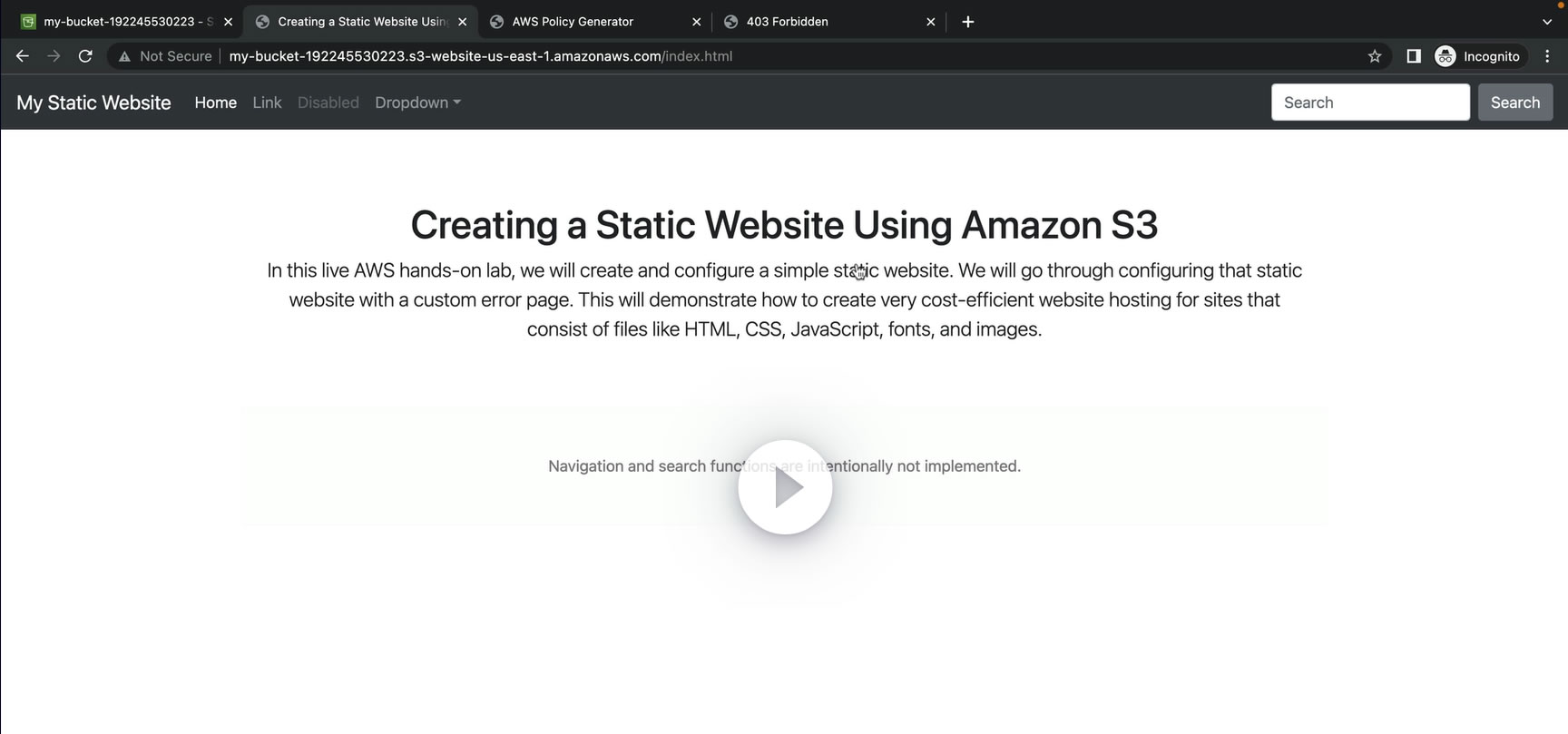Click the browser back arrow
The width and height of the screenshot is (1568, 734).
coord(23,56)
